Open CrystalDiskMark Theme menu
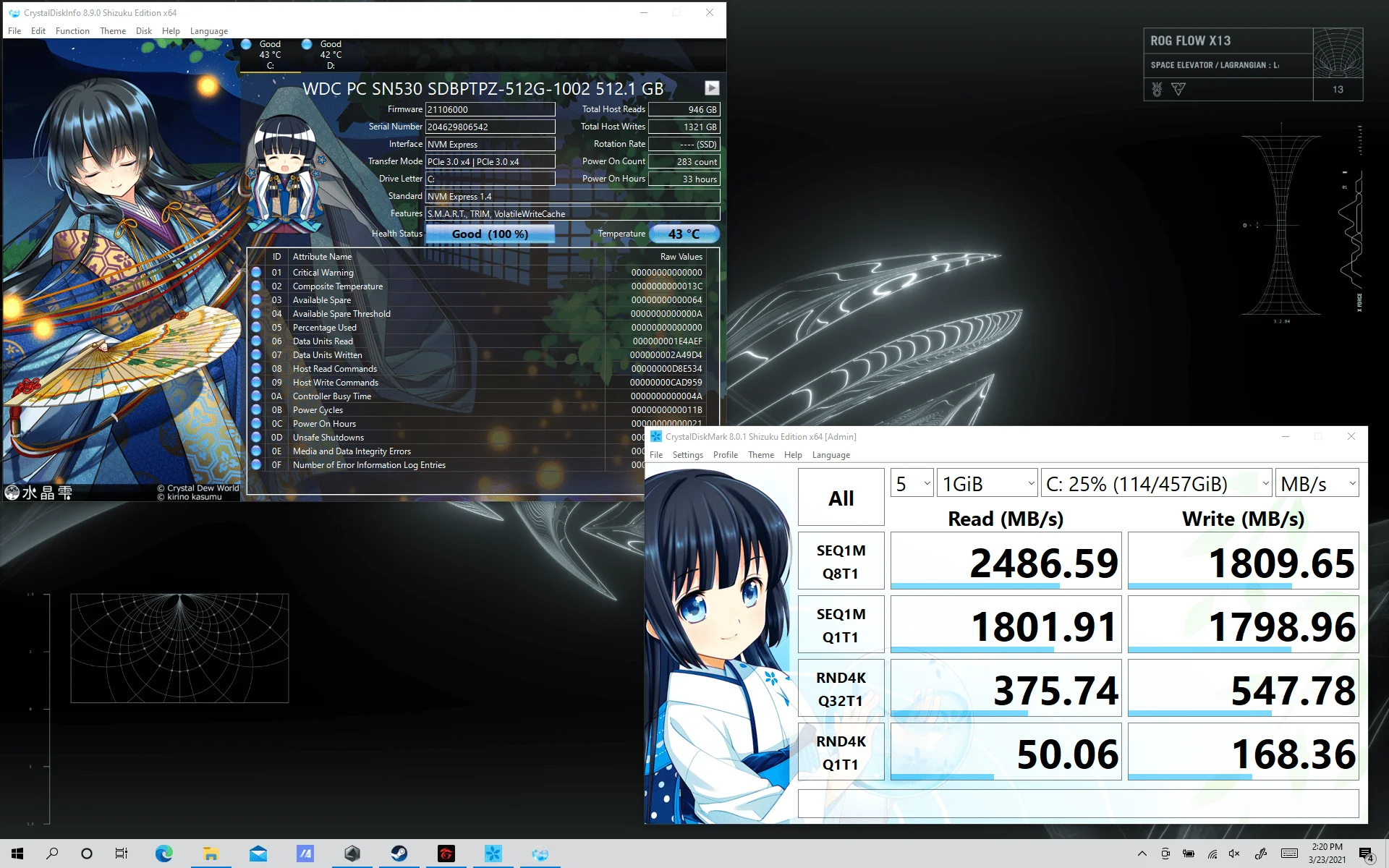Screen dimensions: 1389x868 click(x=761, y=455)
